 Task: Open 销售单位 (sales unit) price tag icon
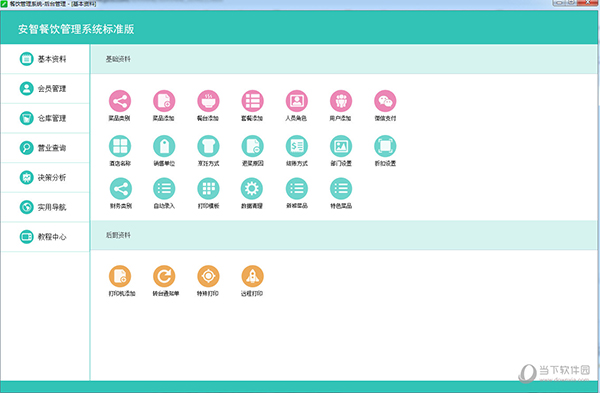pyautogui.click(x=164, y=146)
